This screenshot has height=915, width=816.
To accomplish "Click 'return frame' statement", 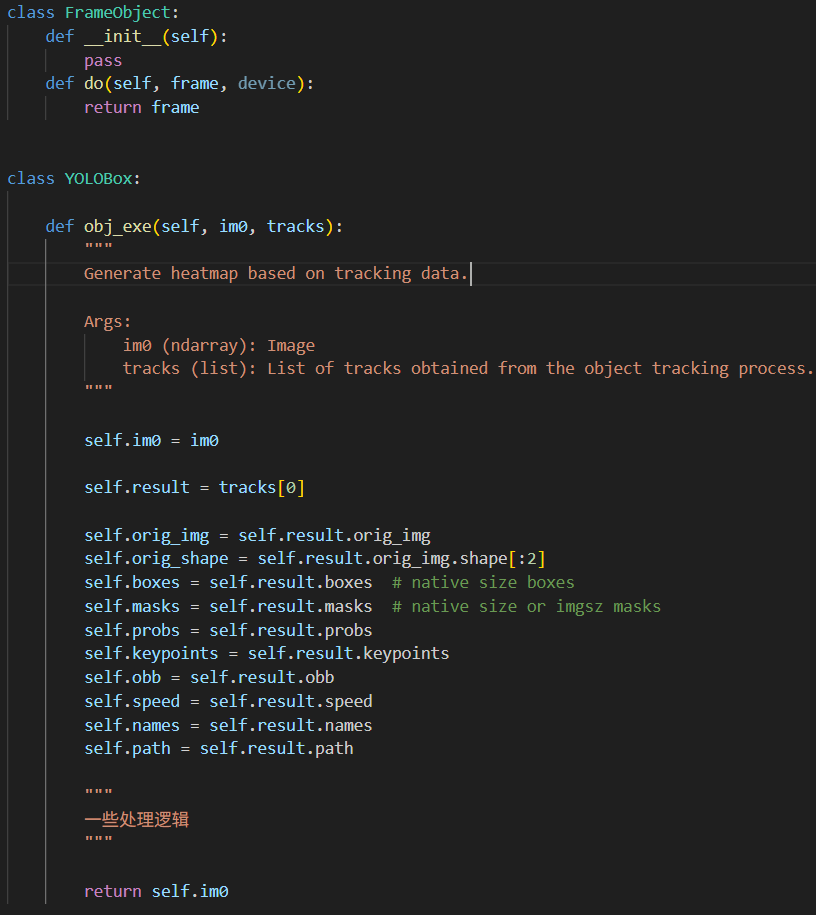I will point(142,107).
